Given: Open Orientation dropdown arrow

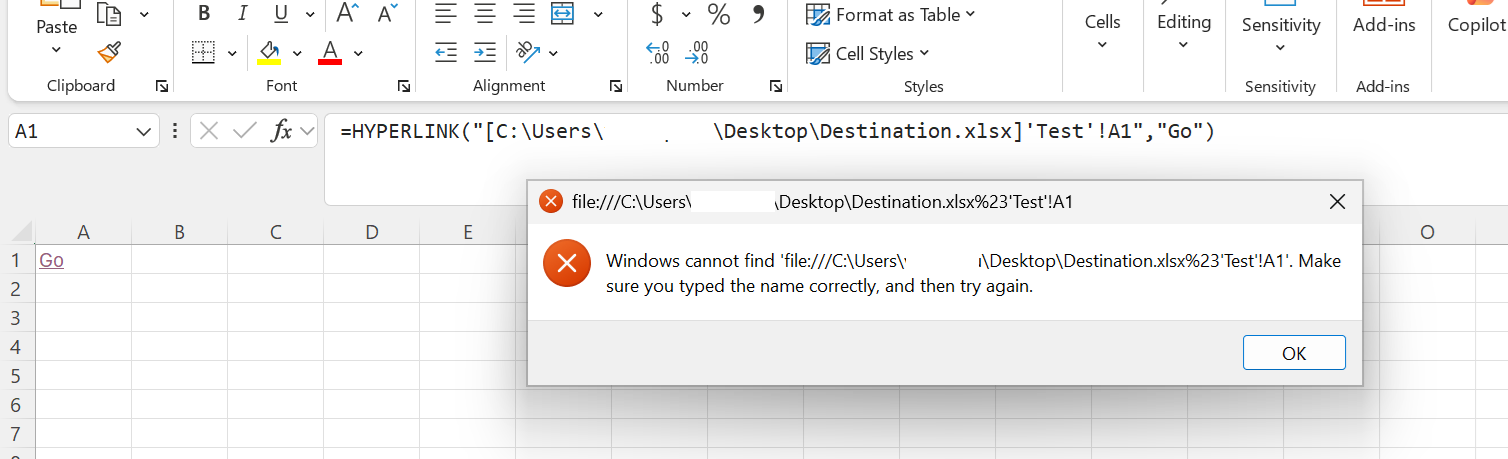Looking at the screenshot, I should 553,52.
